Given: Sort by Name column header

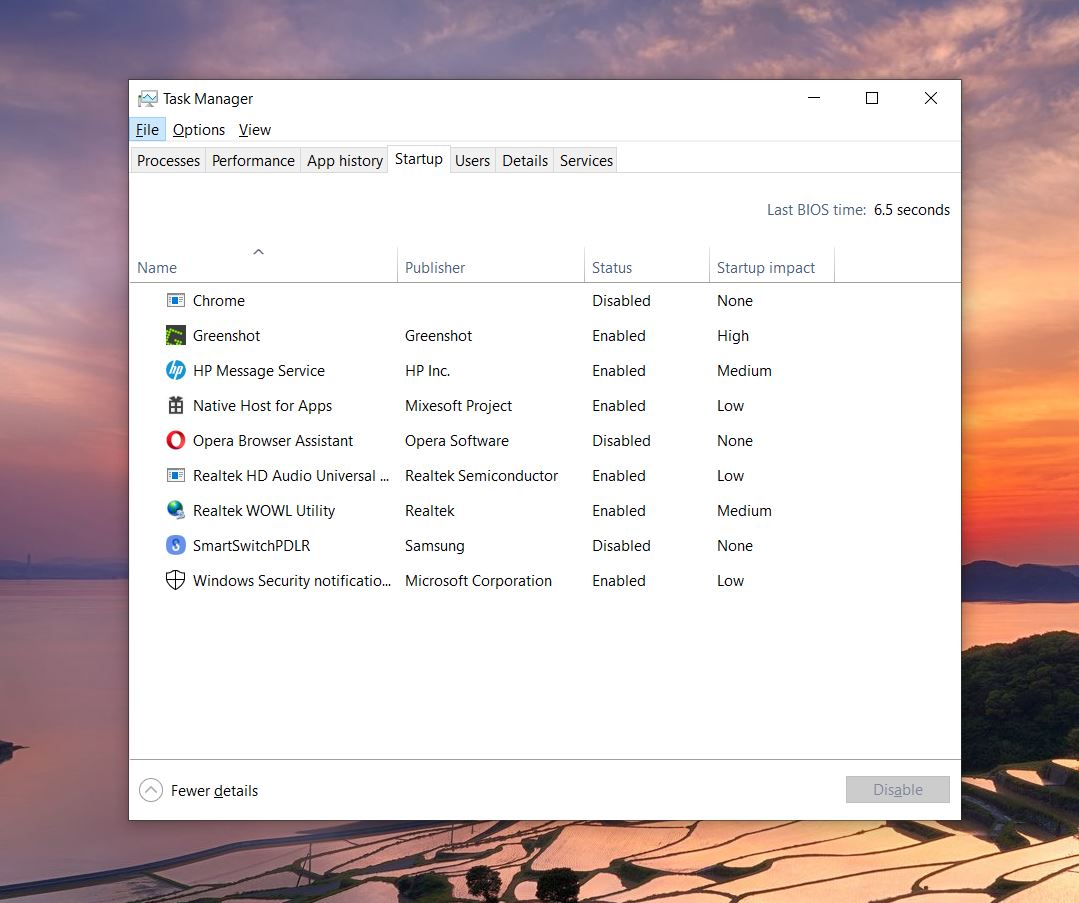Looking at the screenshot, I should (x=264, y=265).
